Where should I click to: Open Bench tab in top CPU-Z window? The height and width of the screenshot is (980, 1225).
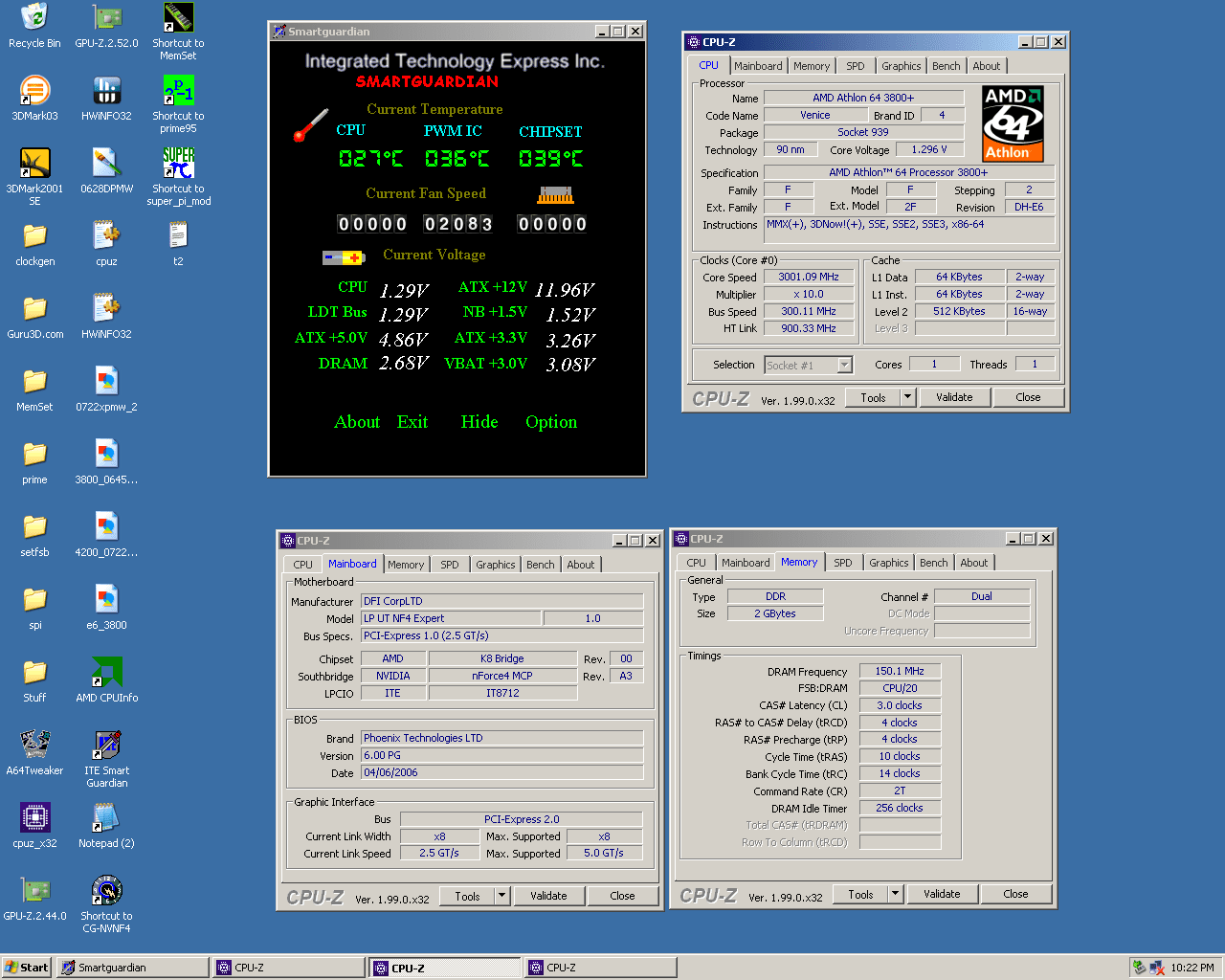click(947, 66)
